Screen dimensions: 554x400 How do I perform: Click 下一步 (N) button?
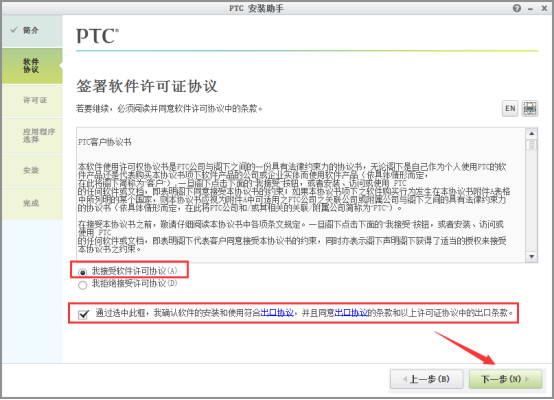point(505,379)
